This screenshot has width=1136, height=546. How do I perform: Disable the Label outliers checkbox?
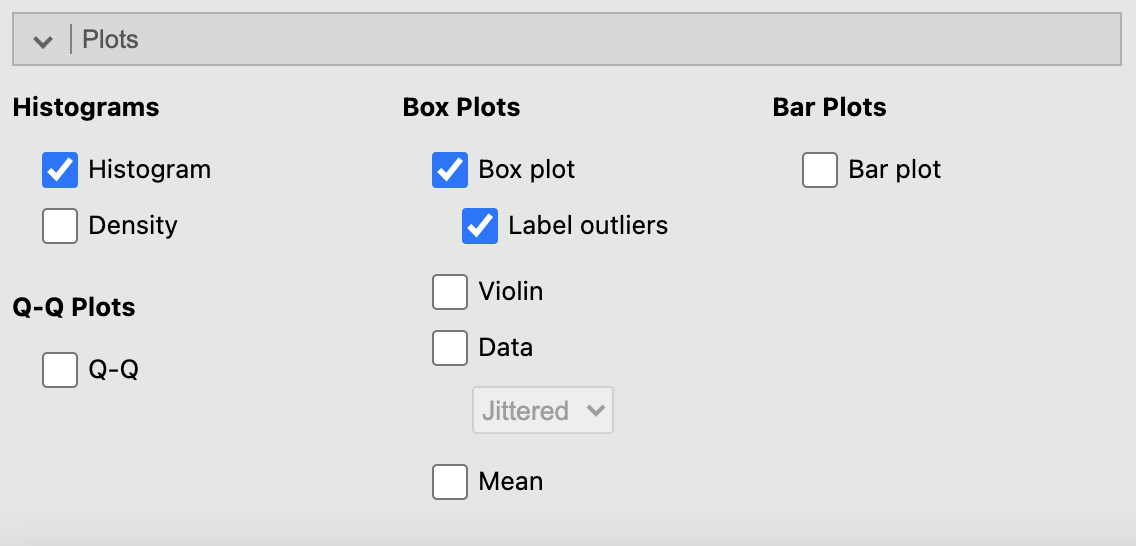[x=480, y=226]
